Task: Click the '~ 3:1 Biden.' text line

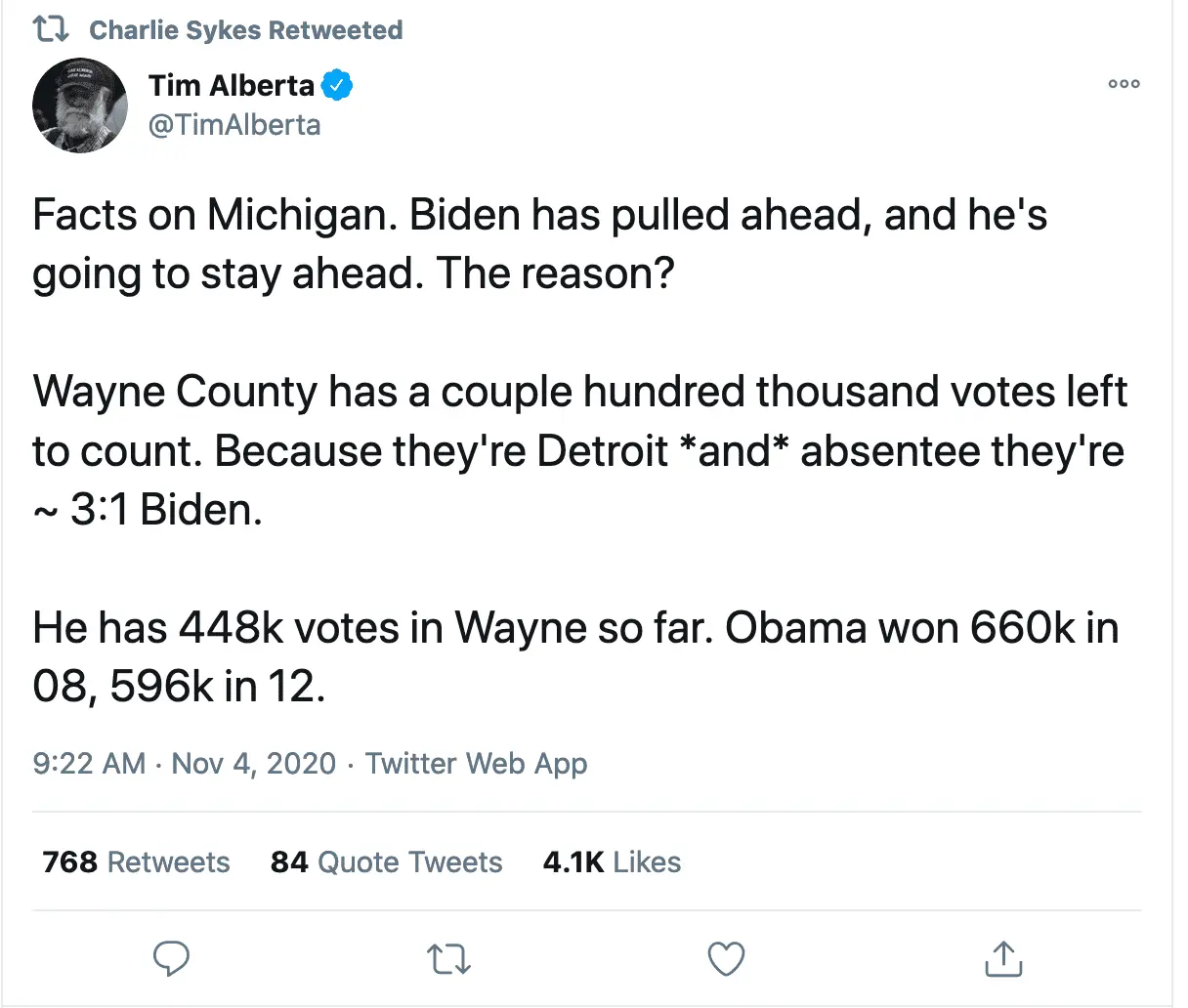Action: pos(148,510)
